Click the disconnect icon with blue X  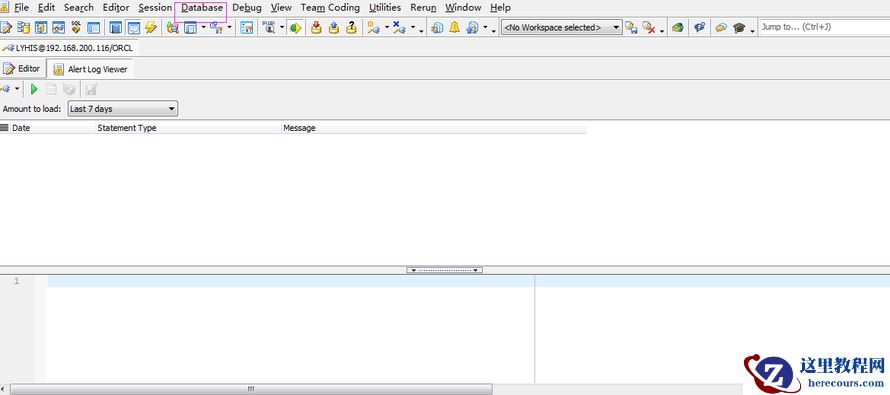pos(400,27)
